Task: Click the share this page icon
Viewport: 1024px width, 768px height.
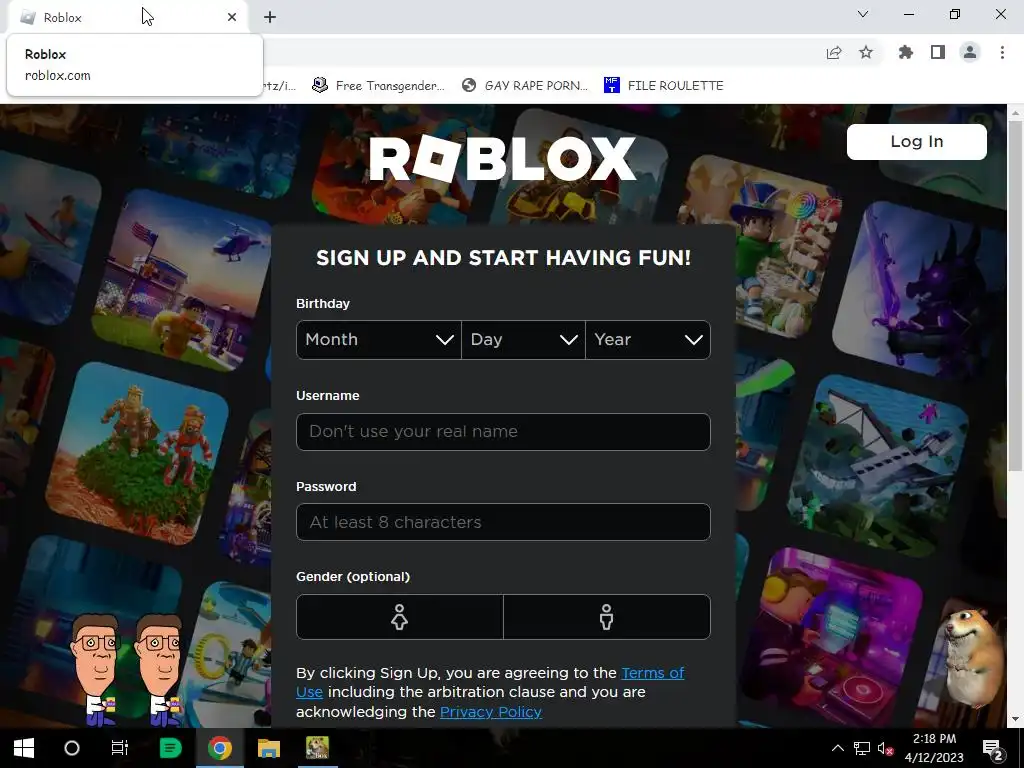Action: coord(834,53)
